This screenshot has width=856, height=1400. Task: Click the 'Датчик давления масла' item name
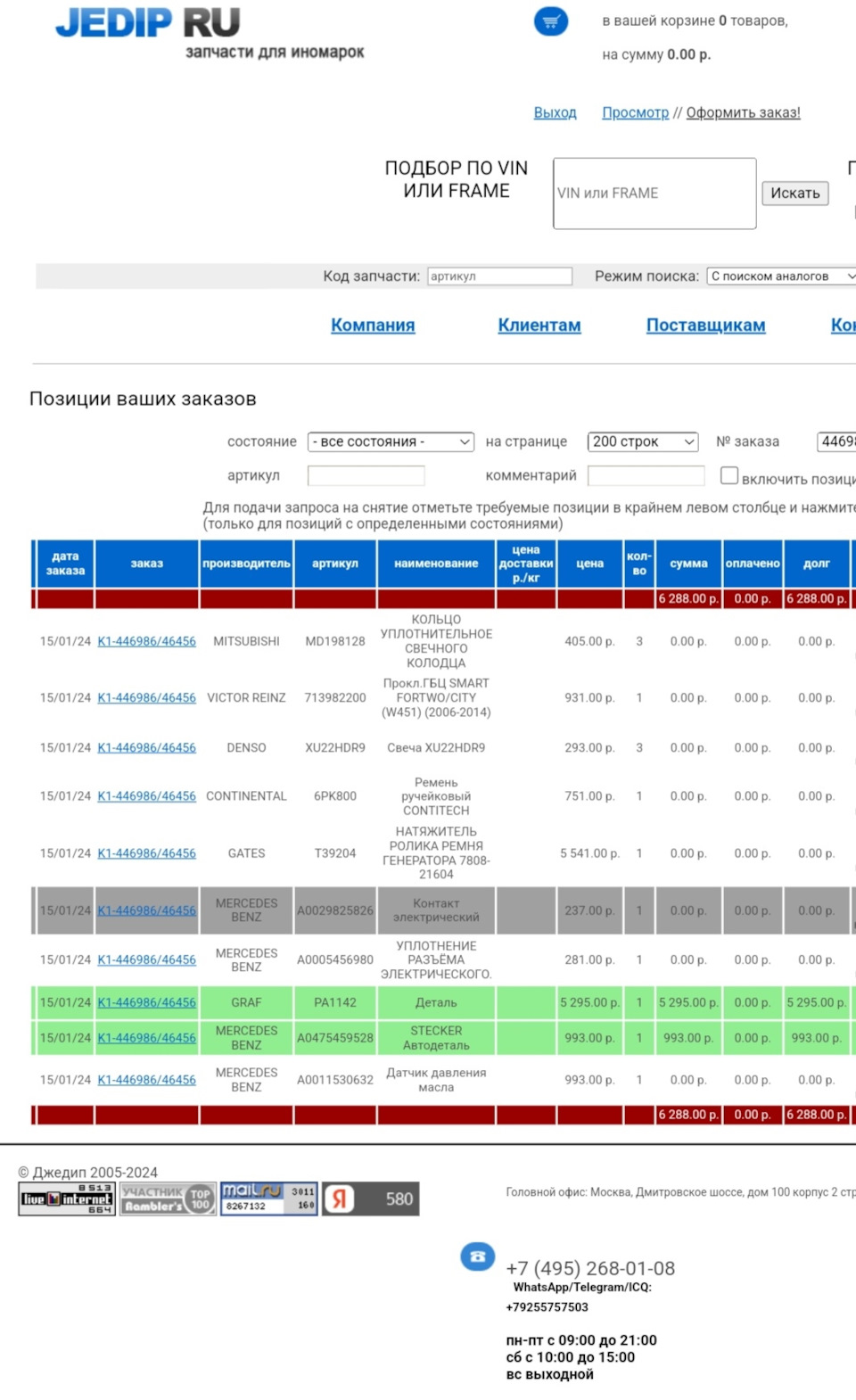coord(436,1080)
